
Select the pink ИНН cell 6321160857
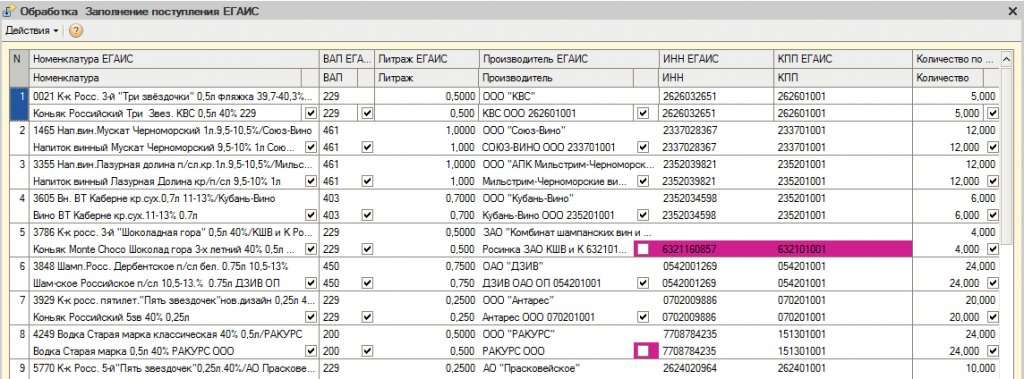[x=716, y=249]
